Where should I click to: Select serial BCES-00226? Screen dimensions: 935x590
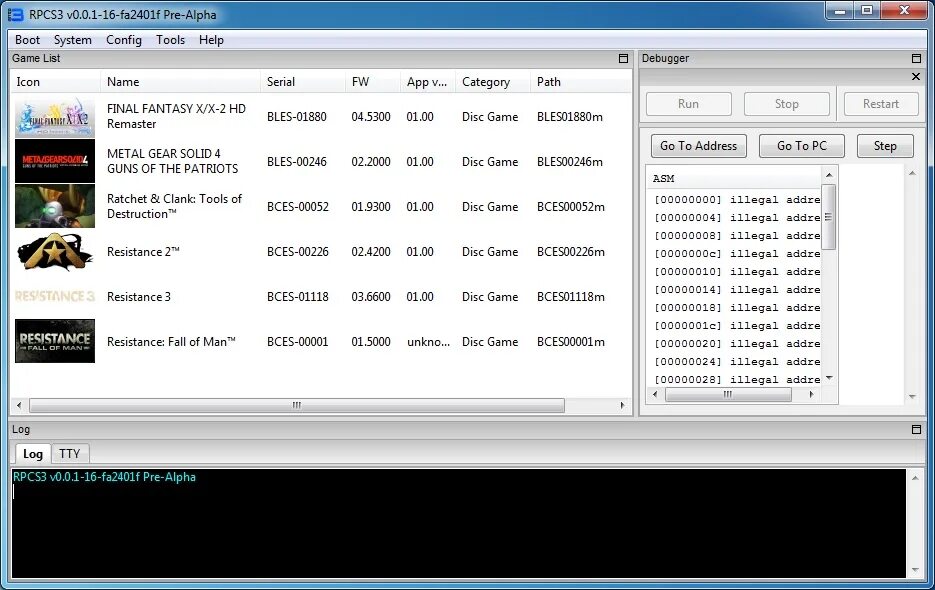(x=298, y=252)
